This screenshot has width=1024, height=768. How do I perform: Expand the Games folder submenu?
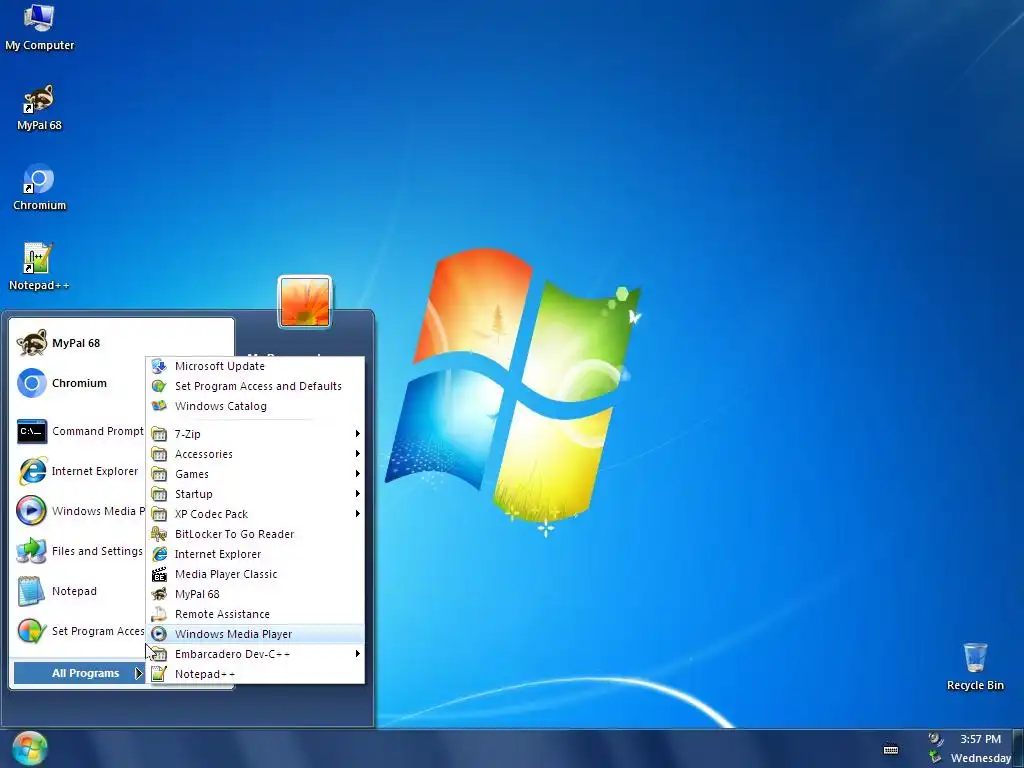(256, 474)
